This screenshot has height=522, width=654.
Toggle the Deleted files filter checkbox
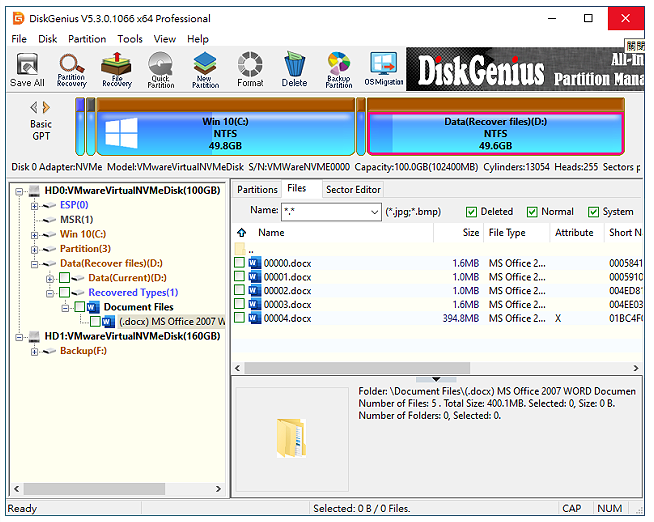(x=471, y=212)
